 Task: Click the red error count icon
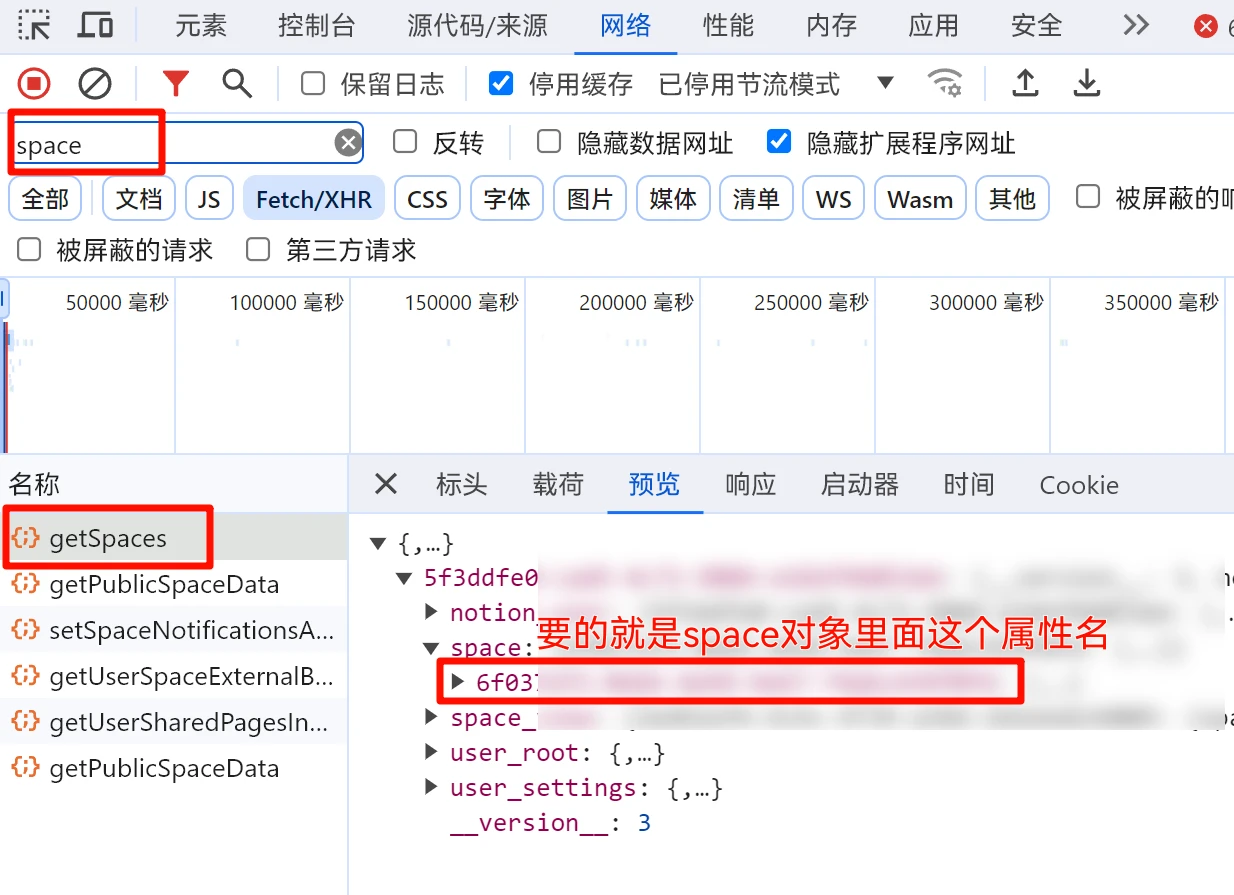(1206, 27)
